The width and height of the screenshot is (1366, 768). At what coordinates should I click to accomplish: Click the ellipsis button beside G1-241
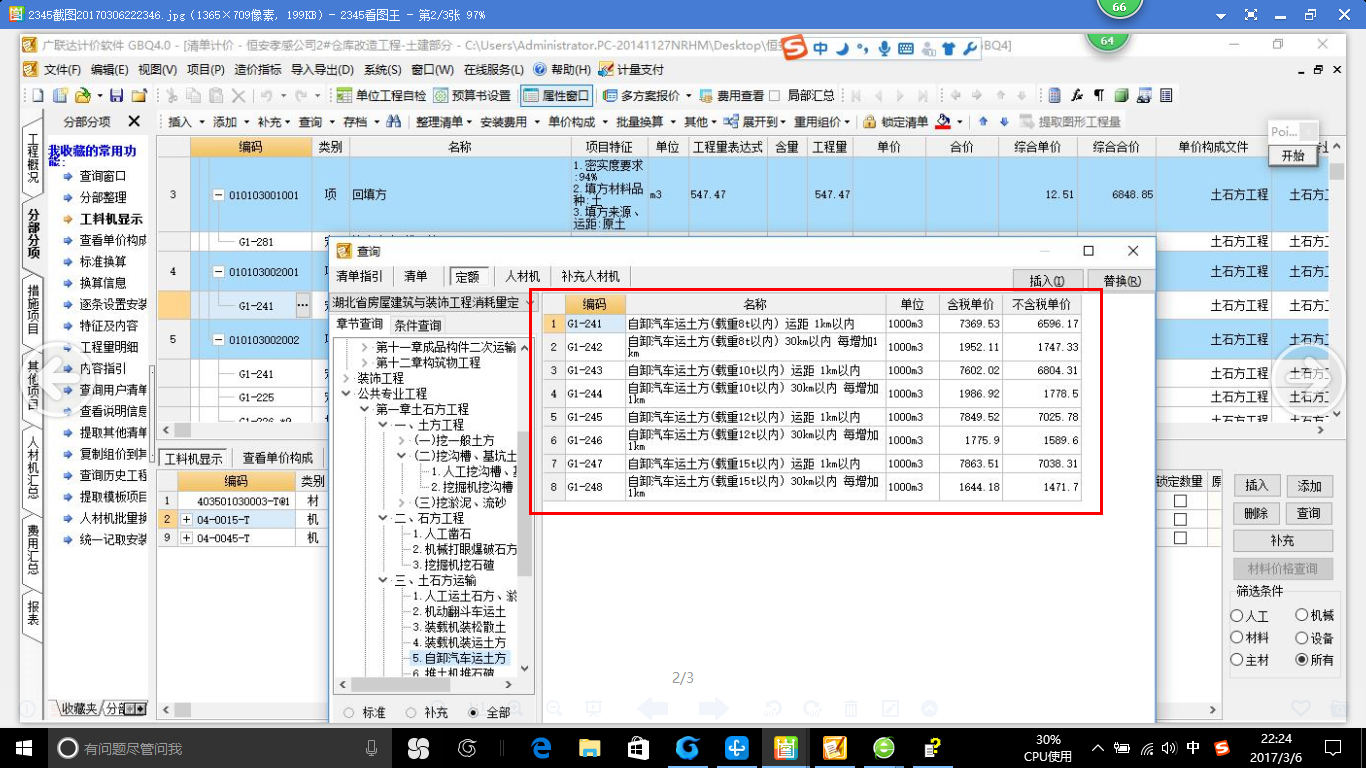[302, 305]
